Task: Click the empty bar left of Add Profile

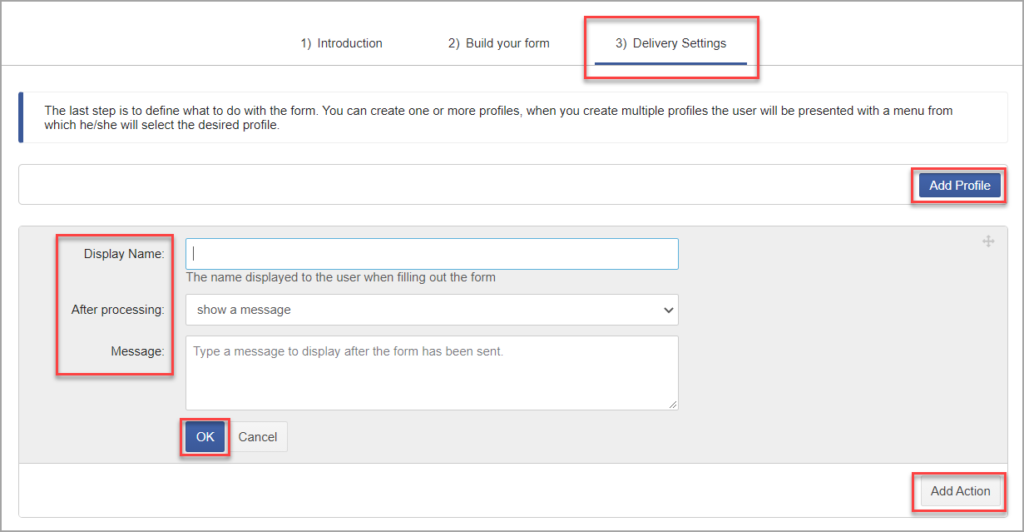Action: point(465,185)
